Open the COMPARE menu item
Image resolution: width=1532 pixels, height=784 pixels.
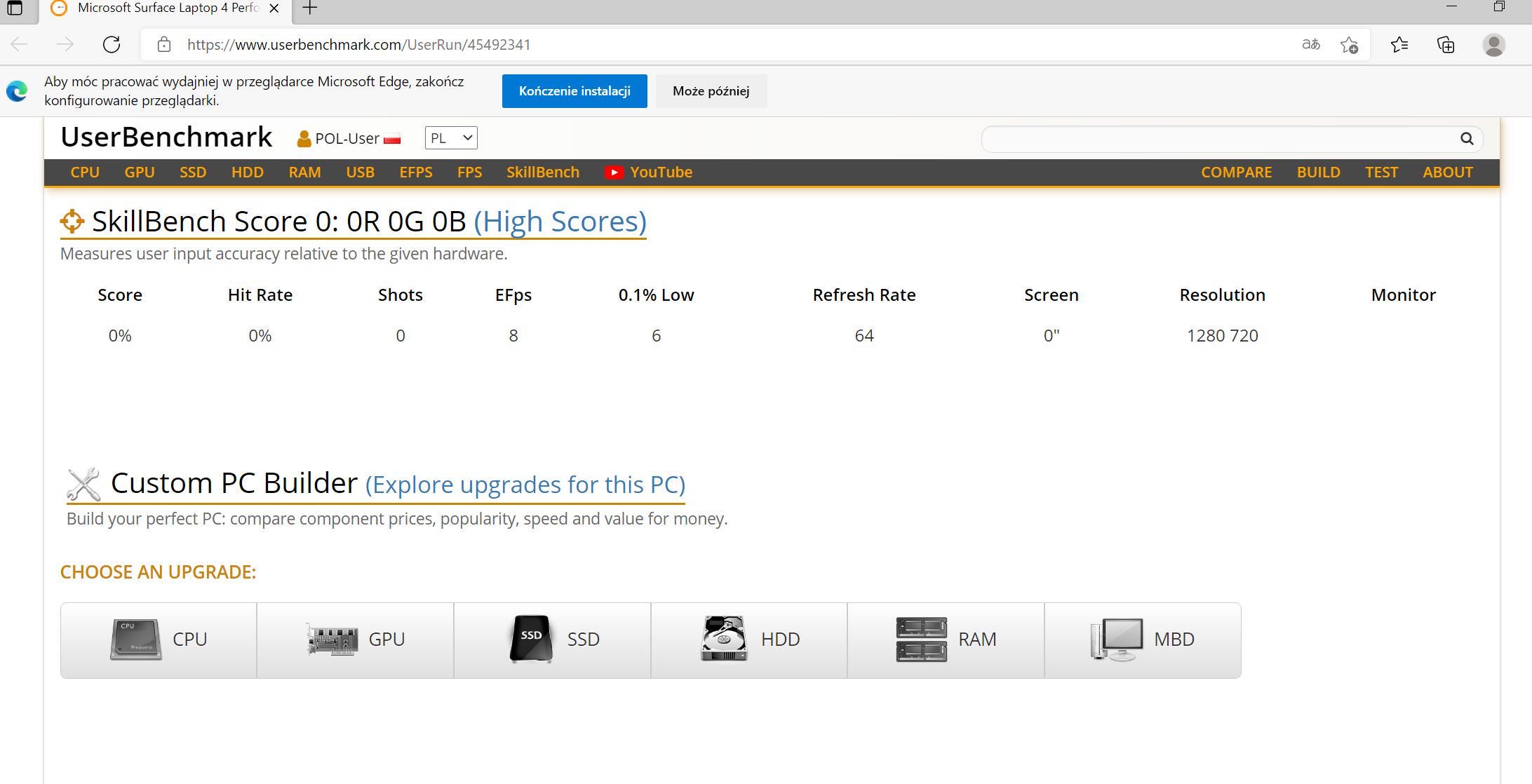pos(1236,173)
